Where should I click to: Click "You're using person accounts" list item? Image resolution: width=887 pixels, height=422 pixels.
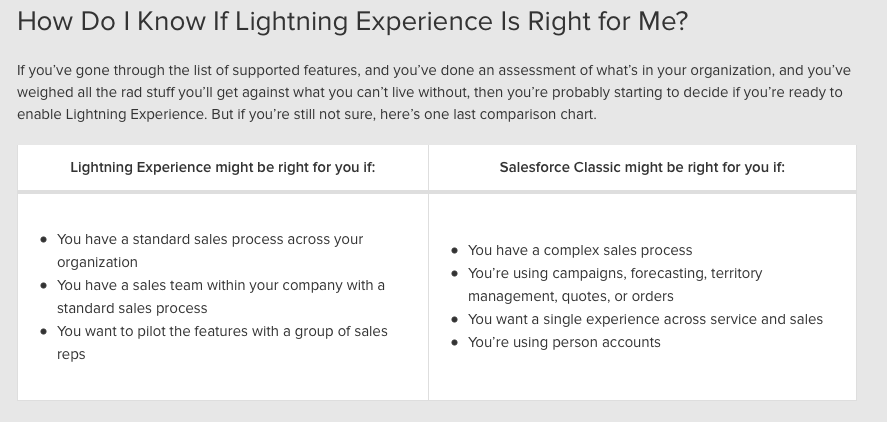click(564, 342)
